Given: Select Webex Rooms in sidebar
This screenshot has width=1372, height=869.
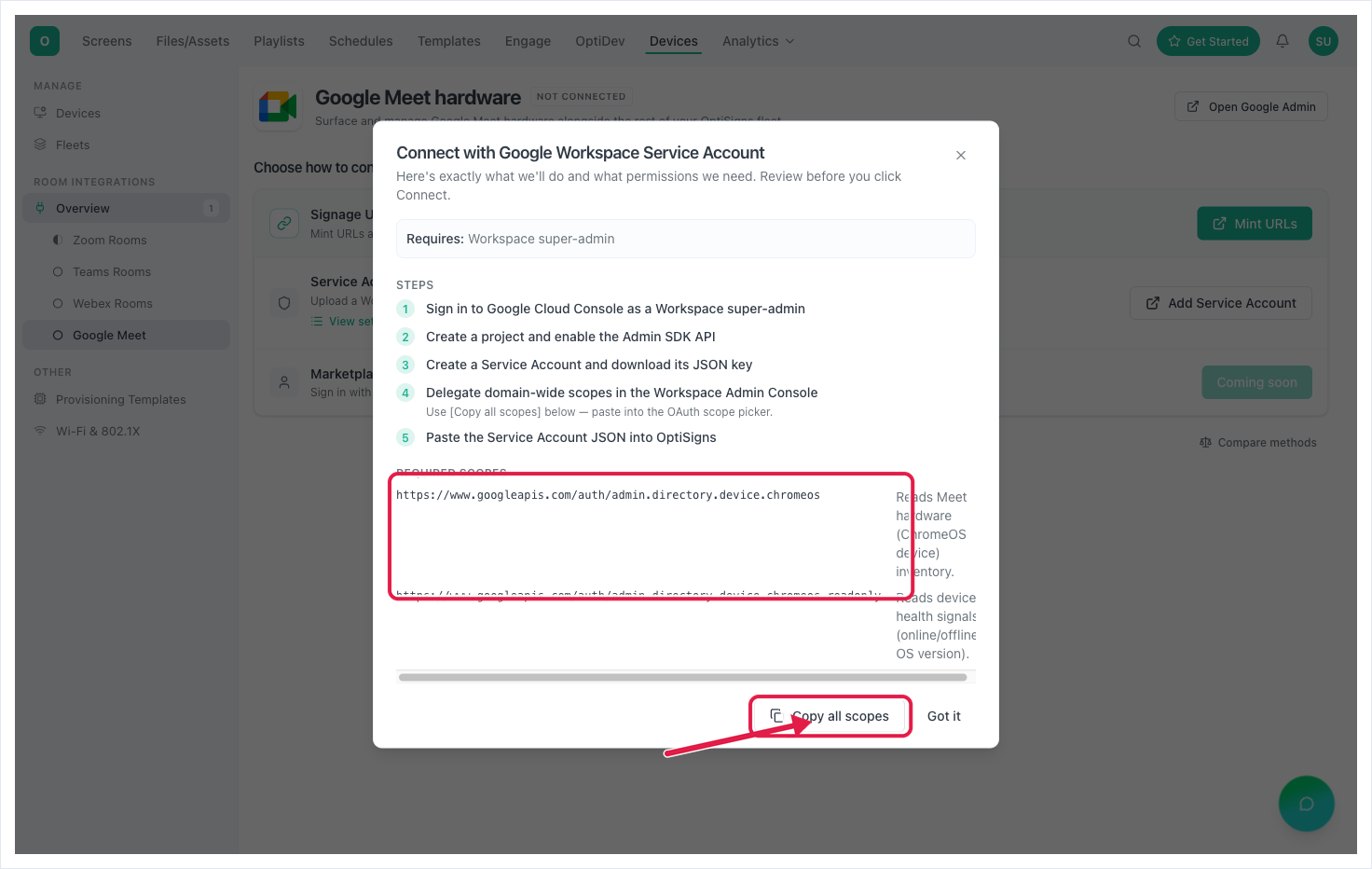Looking at the screenshot, I should pyautogui.click(x=126, y=303).
